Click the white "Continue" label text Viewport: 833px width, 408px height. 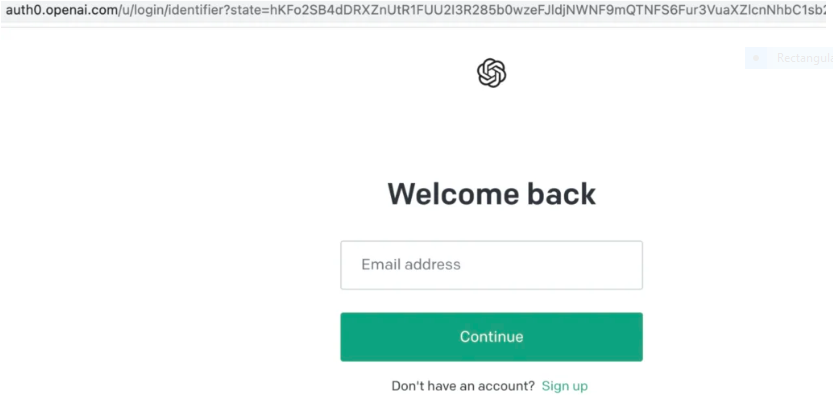(x=491, y=337)
